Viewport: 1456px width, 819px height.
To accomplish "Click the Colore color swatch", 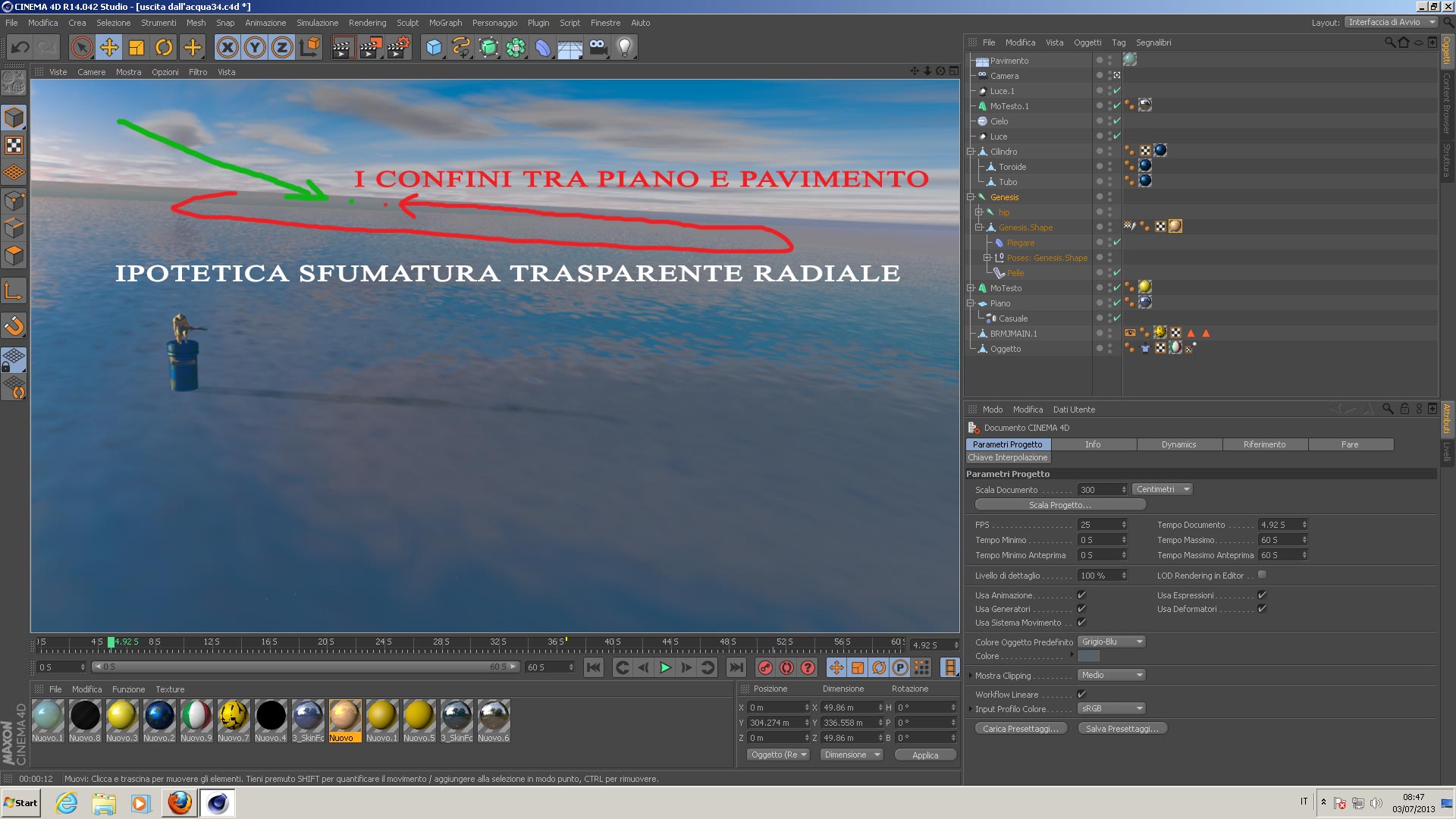I will [x=1088, y=656].
